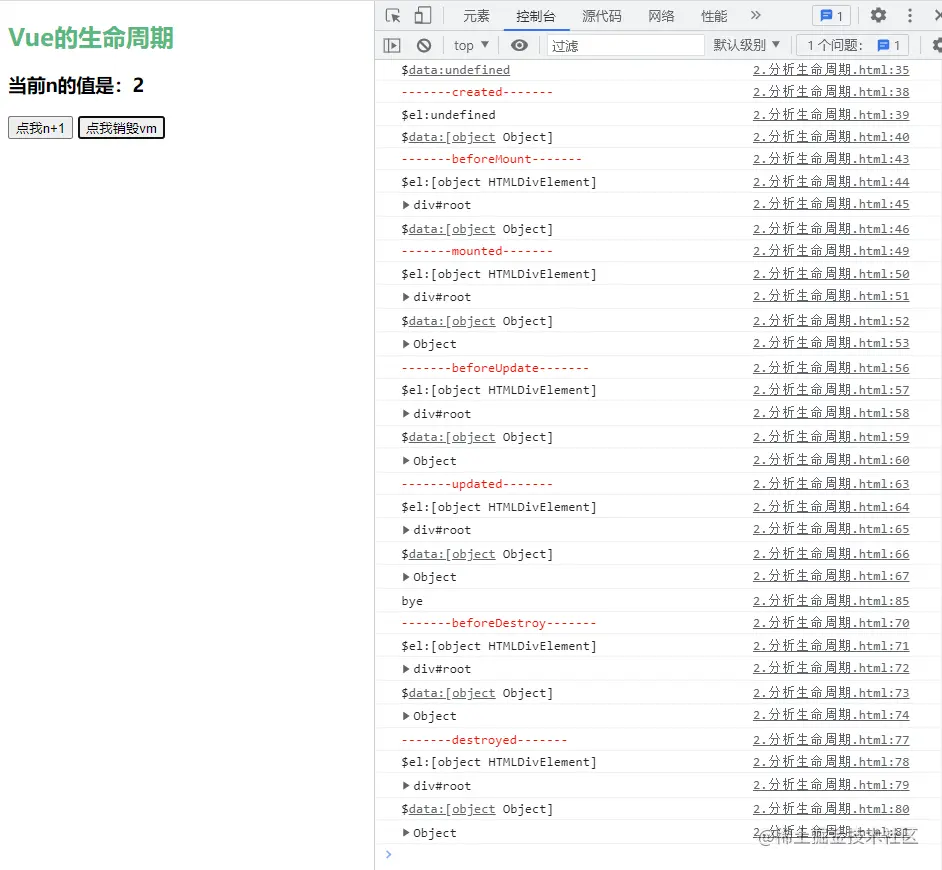Expand Object logged at html:74
This screenshot has width=942, height=870.
click(x=406, y=716)
